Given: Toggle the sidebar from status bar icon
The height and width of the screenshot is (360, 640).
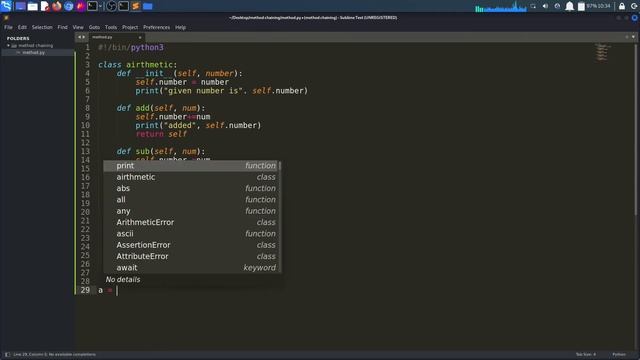Looking at the screenshot, I should pos(7,355).
